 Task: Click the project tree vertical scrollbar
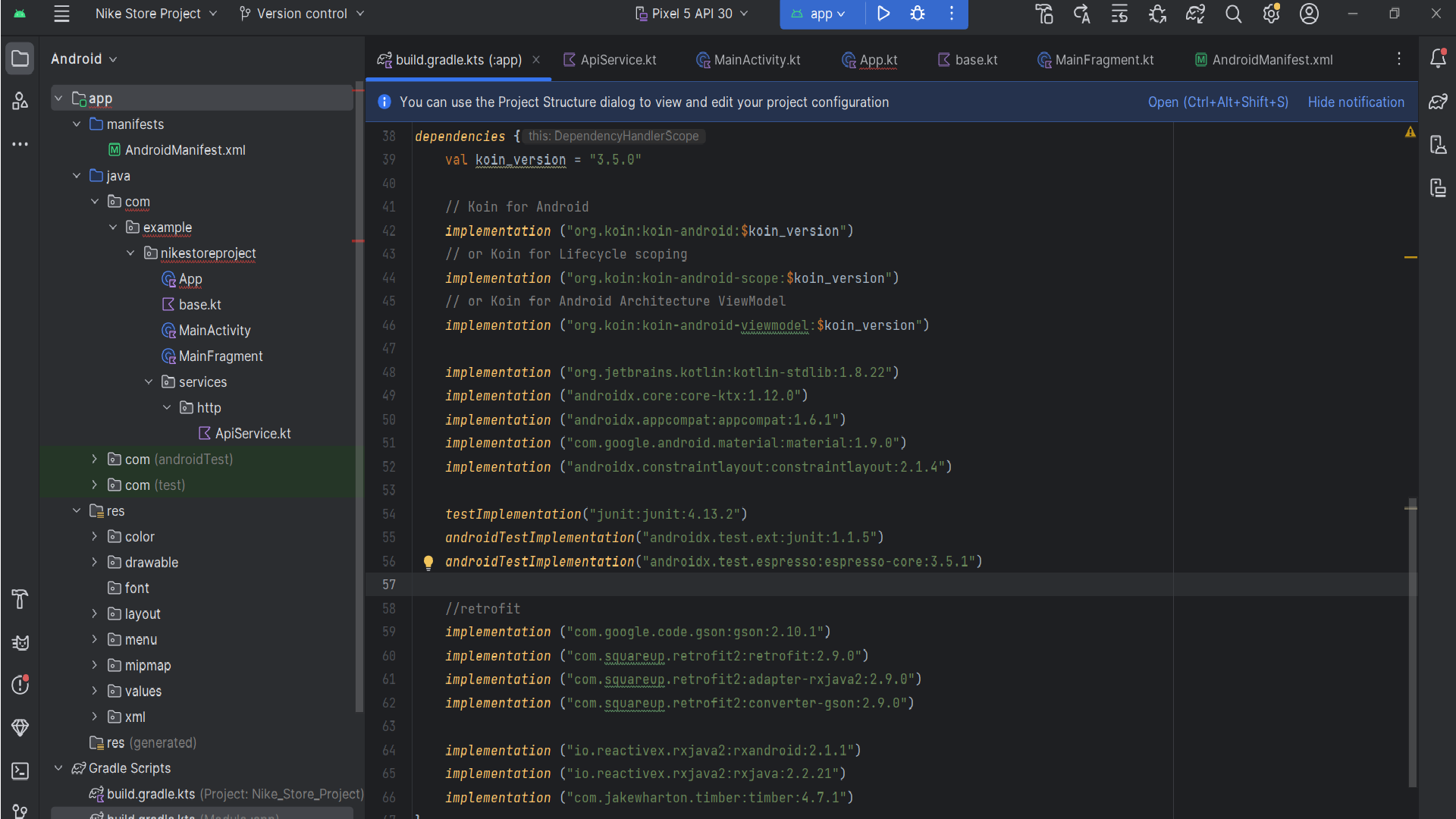[359, 397]
